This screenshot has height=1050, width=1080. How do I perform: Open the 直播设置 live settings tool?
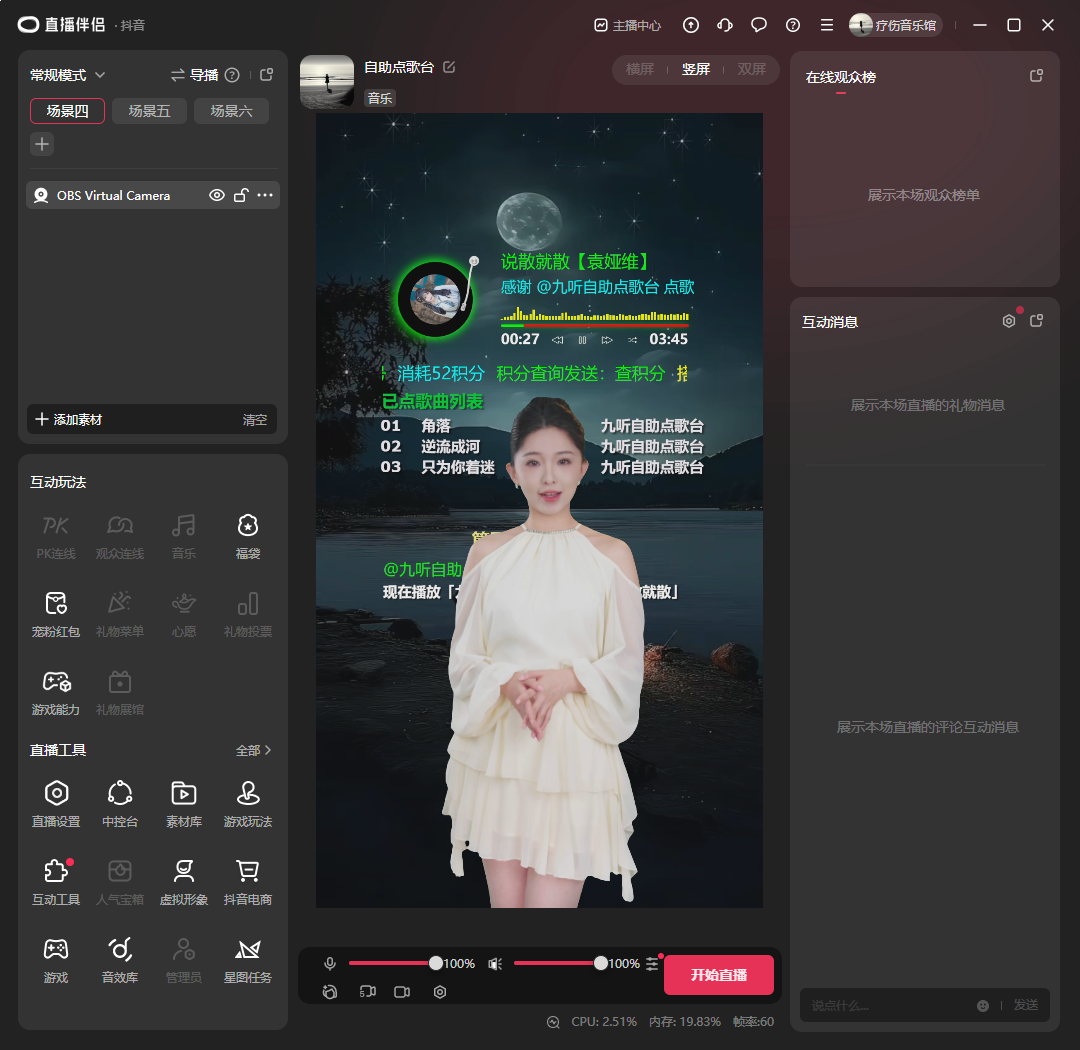pos(56,804)
